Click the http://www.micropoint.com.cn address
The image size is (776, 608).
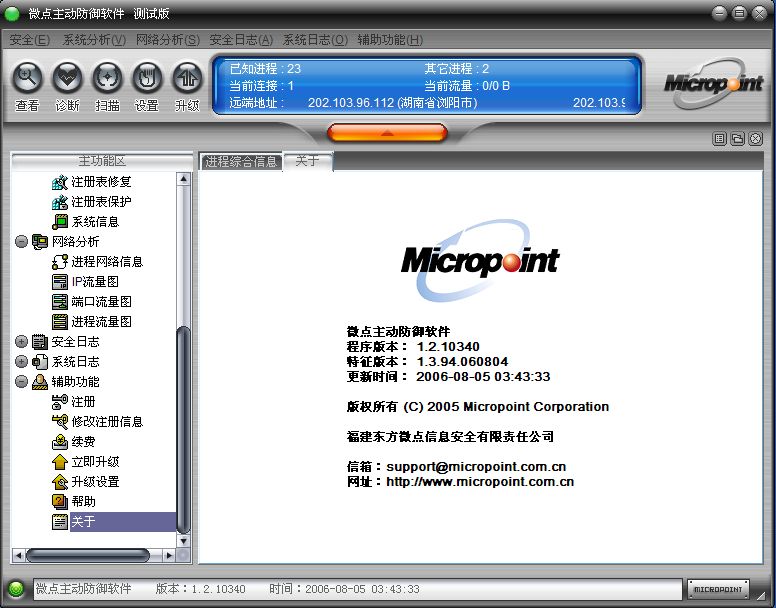pyautogui.click(x=480, y=481)
